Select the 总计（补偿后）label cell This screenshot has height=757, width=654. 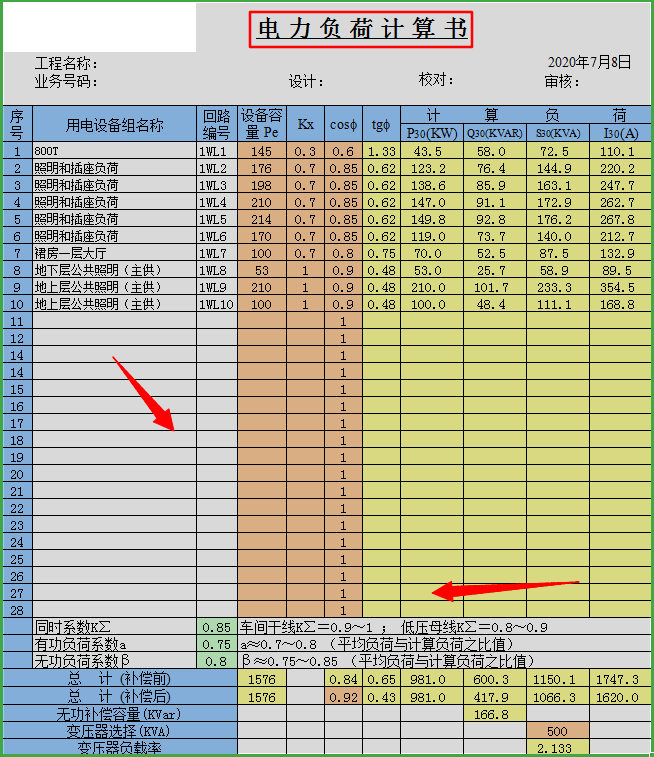tap(120, 696)
